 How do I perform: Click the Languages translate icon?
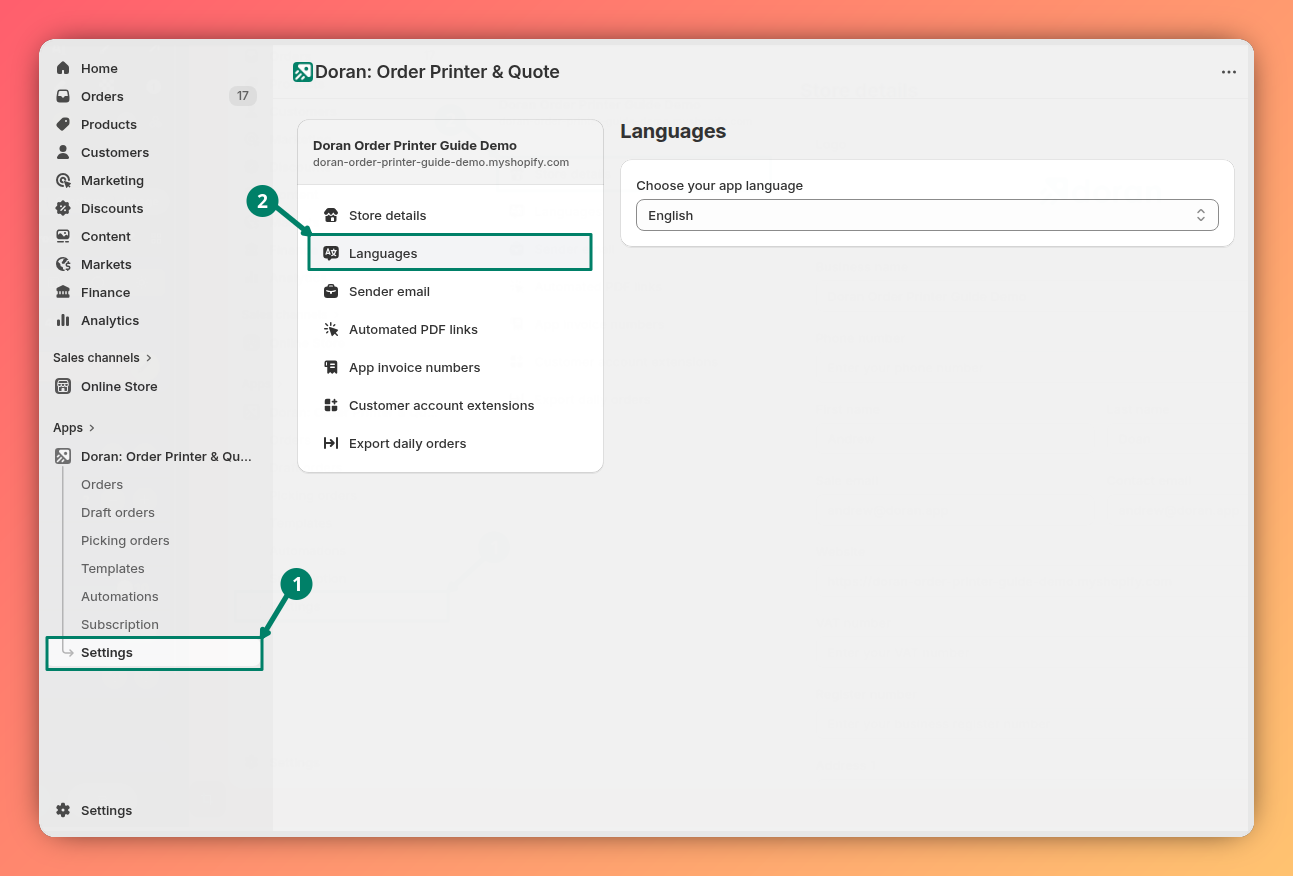coord(331,253)
